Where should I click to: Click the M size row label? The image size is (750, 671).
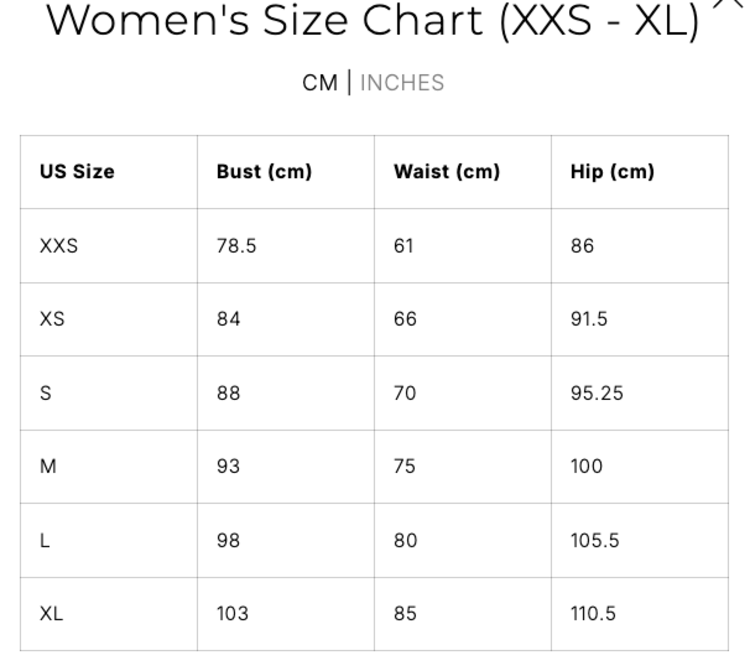point(48,466)
